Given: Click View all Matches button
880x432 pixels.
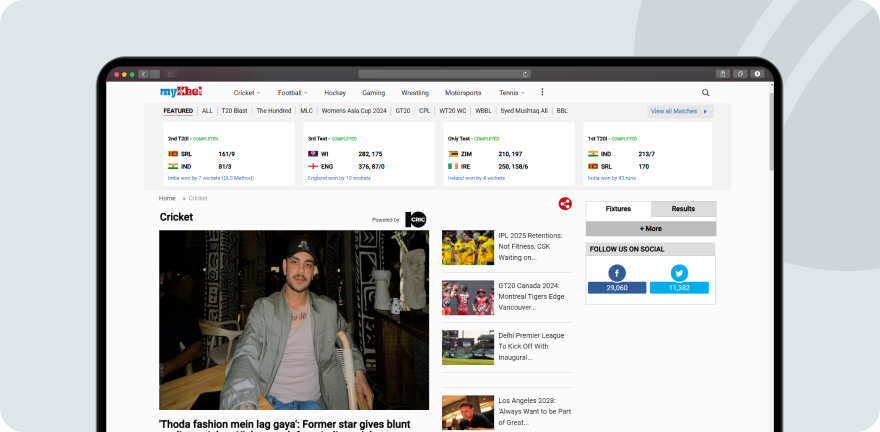Looking at the screenshot, I should 680,111.
